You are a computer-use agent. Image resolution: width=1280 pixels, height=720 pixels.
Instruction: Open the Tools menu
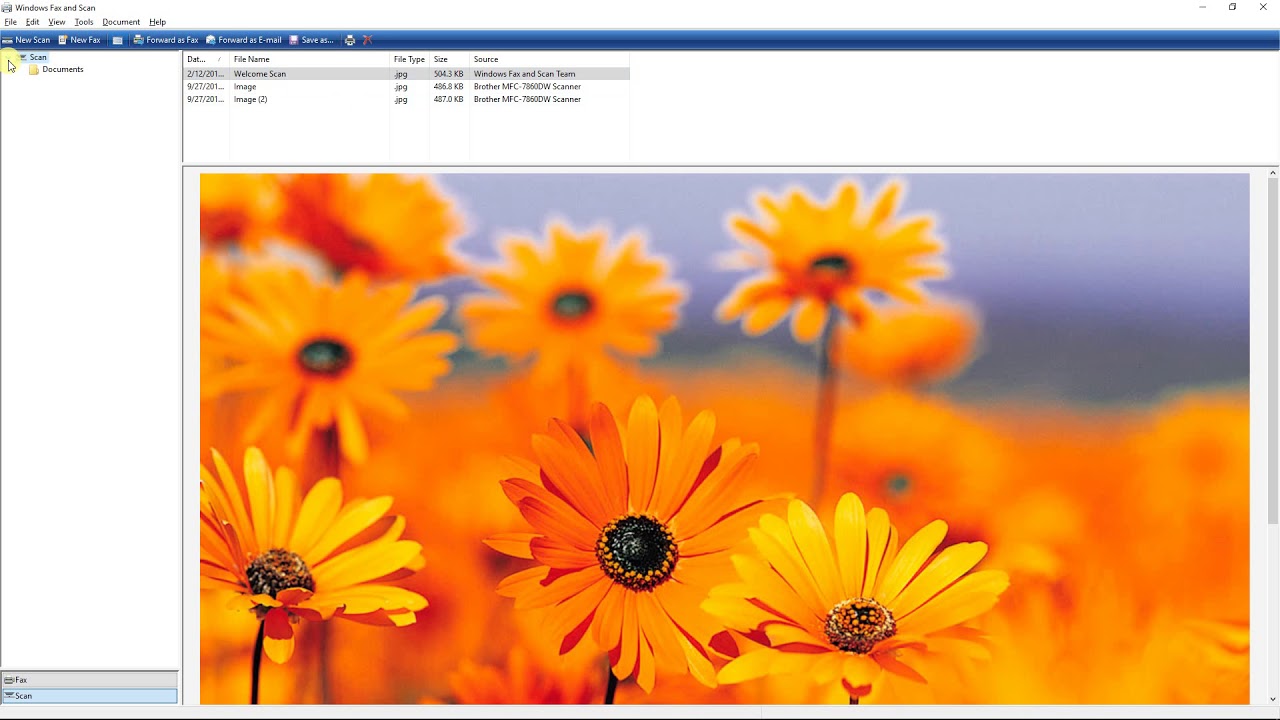point(84,22)
